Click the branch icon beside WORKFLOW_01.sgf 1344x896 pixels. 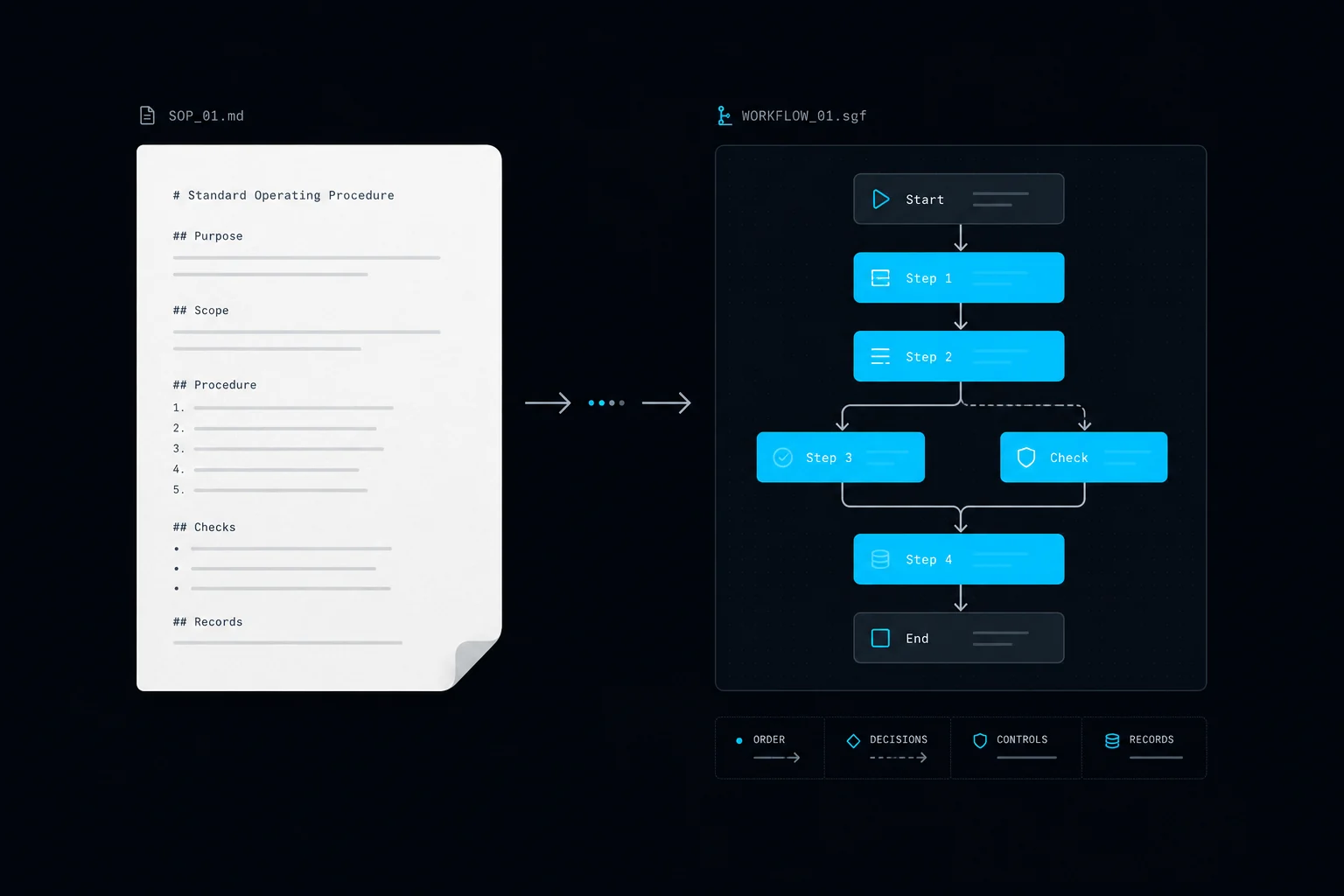coord(724,115)
